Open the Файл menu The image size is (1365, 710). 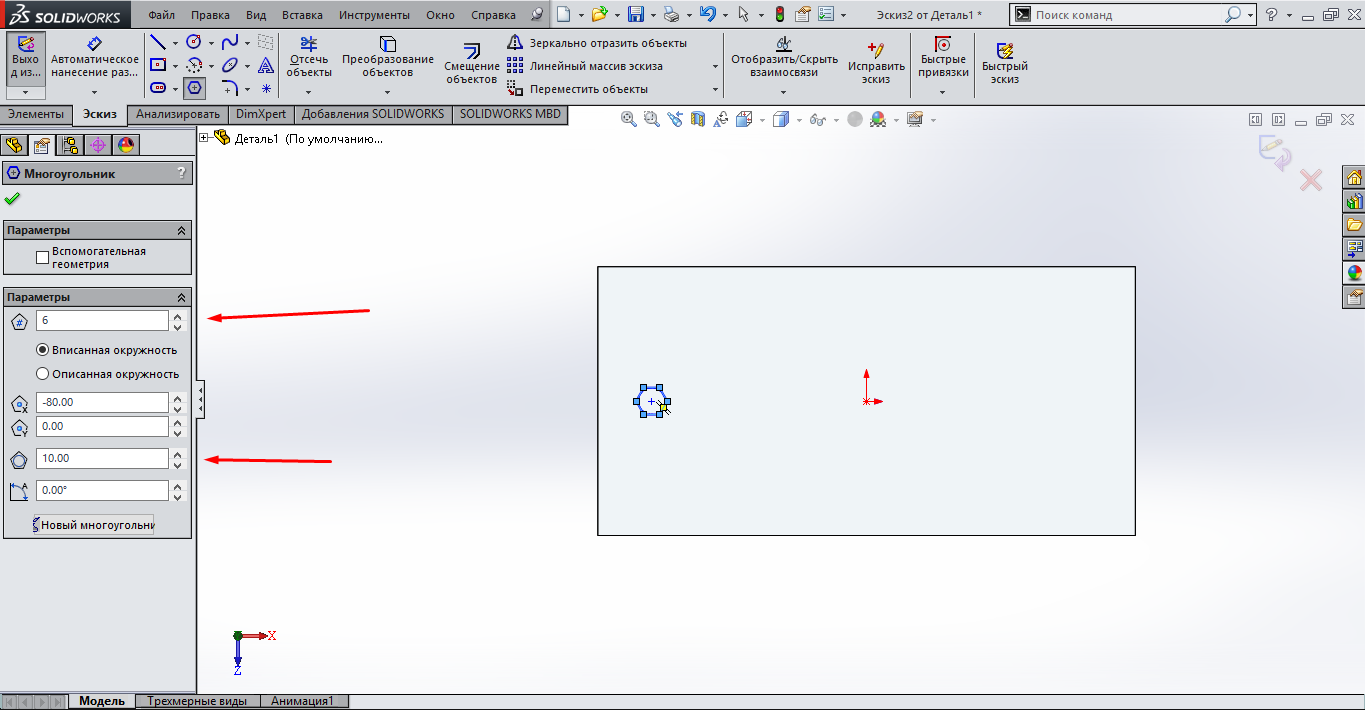(x=161, y=15)
